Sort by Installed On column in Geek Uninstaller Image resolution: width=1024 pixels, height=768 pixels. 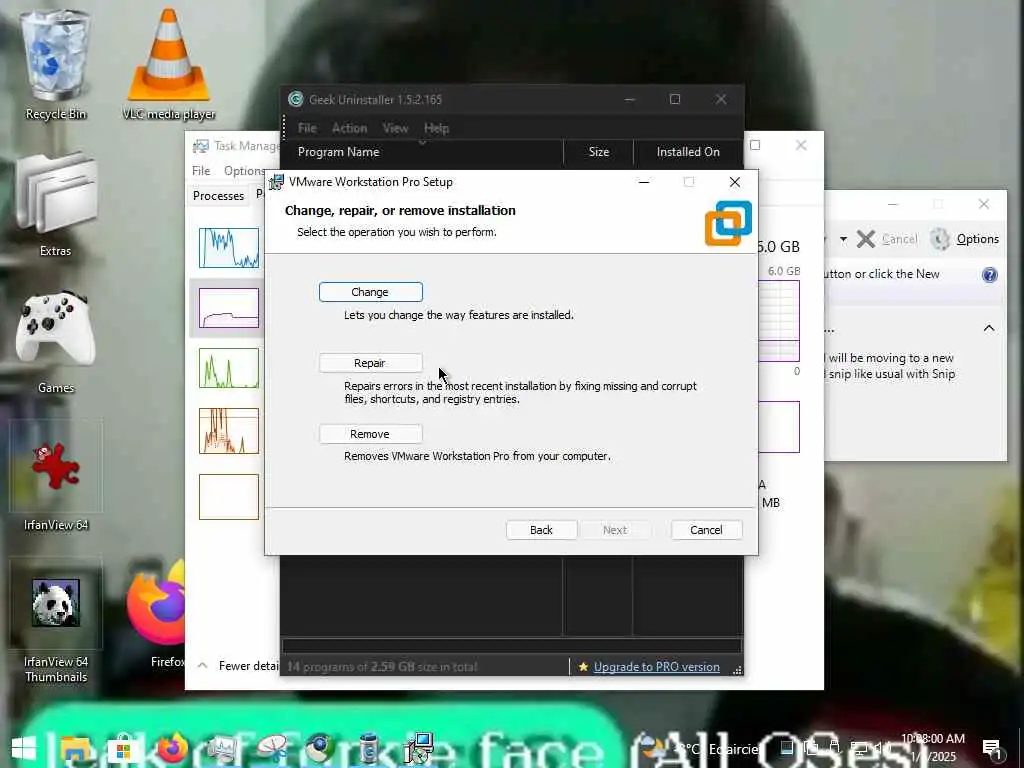tap(688, 152)
